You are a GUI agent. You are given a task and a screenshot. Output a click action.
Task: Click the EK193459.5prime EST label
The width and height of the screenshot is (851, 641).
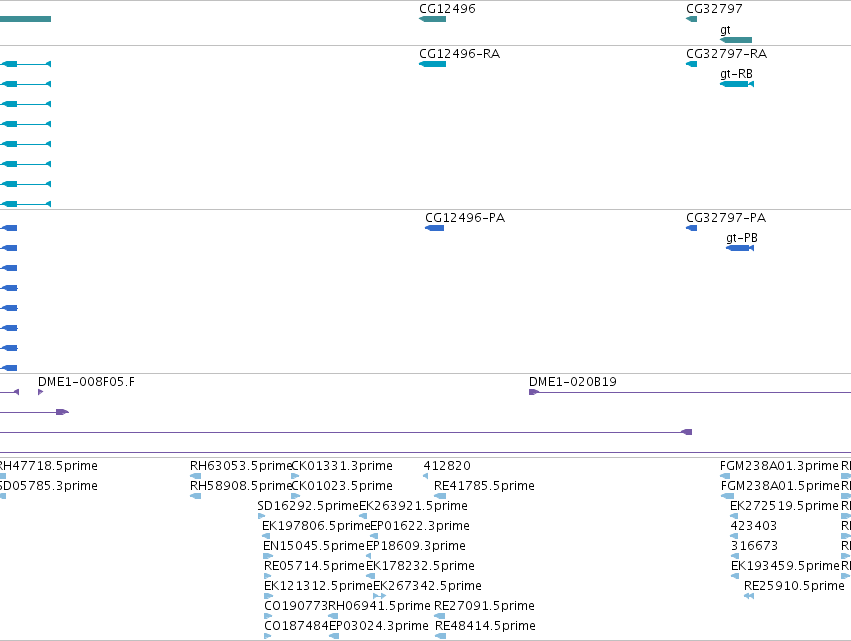click(x=785, y=566)
